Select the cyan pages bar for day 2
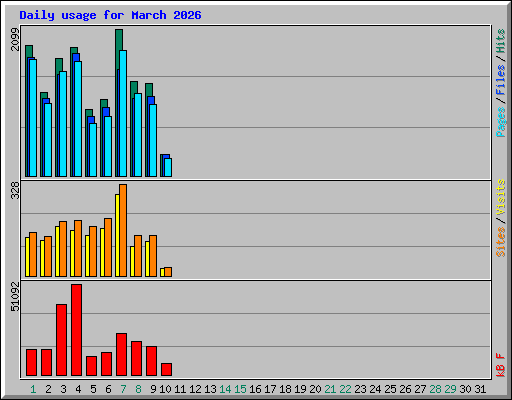The width and height of the screenshot is (512, 400). pos(48,140)
